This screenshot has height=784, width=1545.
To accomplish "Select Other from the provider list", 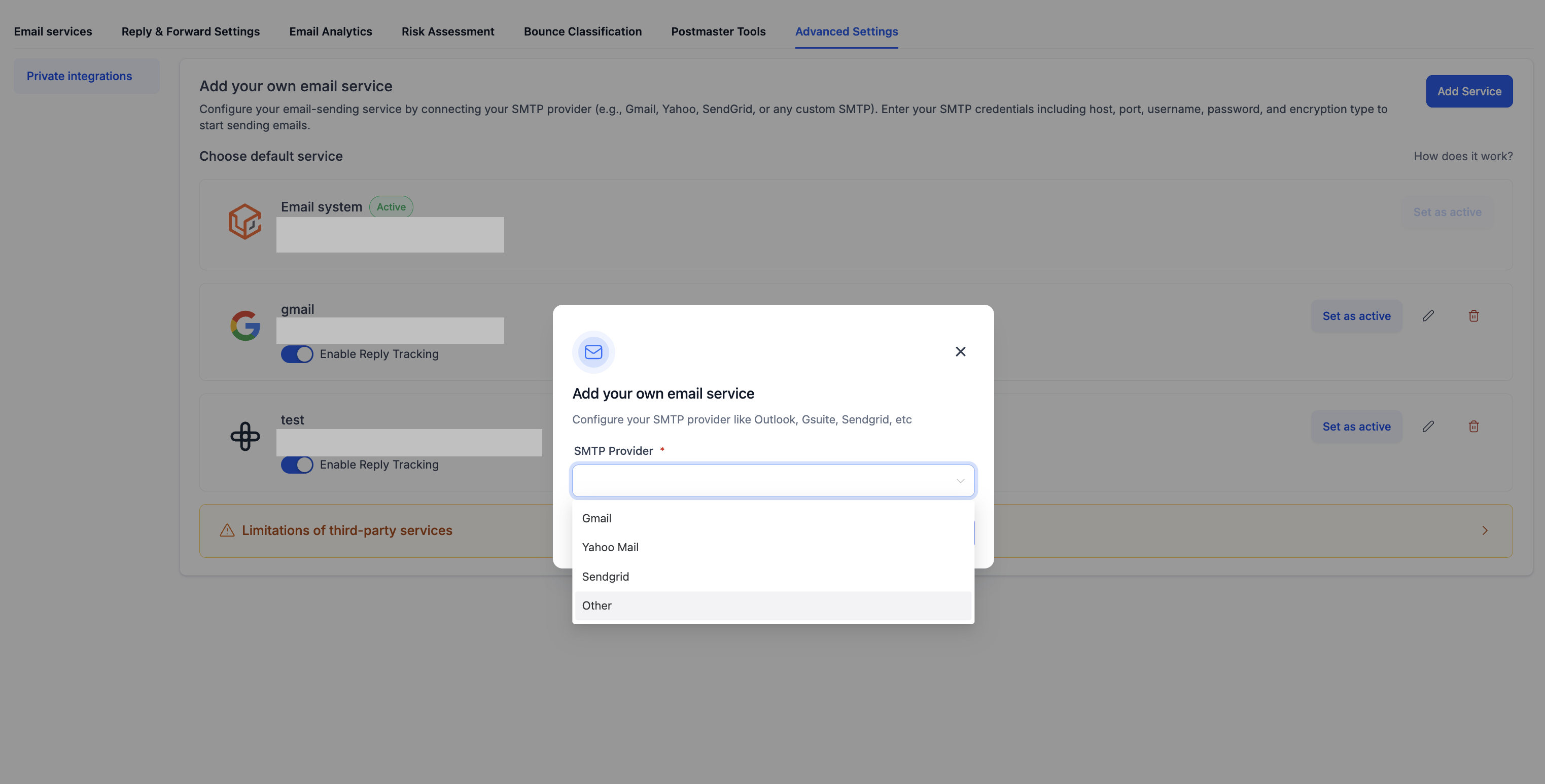I will pyautogui.click(x=597, y=605).
